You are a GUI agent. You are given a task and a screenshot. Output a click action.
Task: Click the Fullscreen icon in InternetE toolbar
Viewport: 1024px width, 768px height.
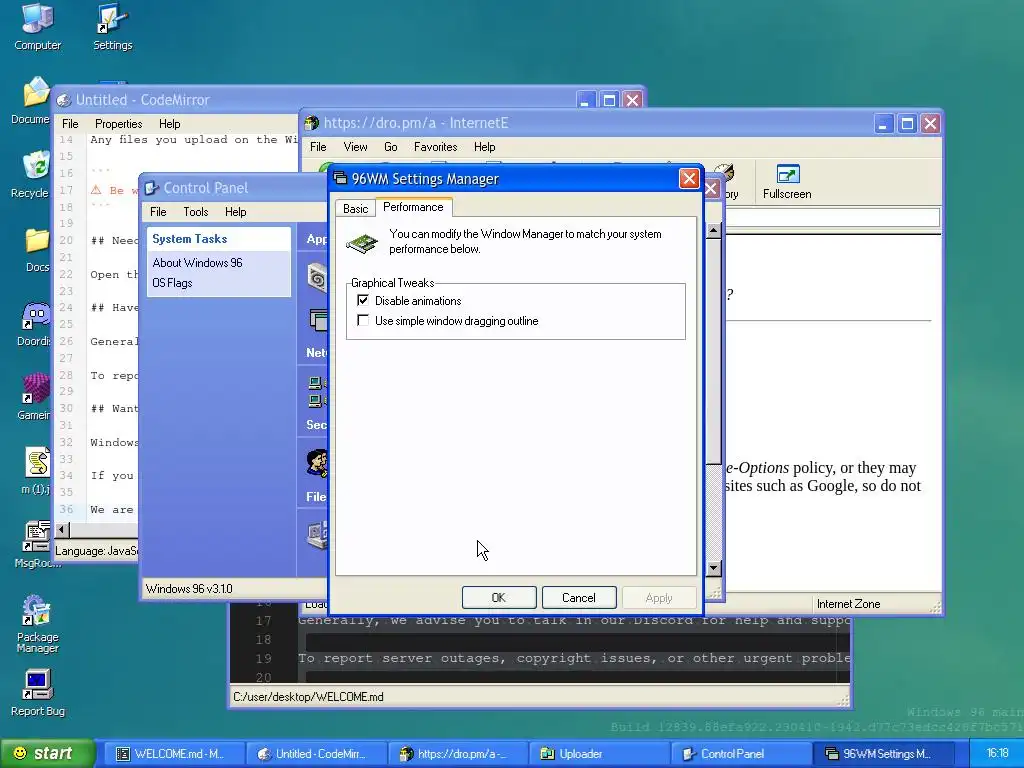[787, 182]
